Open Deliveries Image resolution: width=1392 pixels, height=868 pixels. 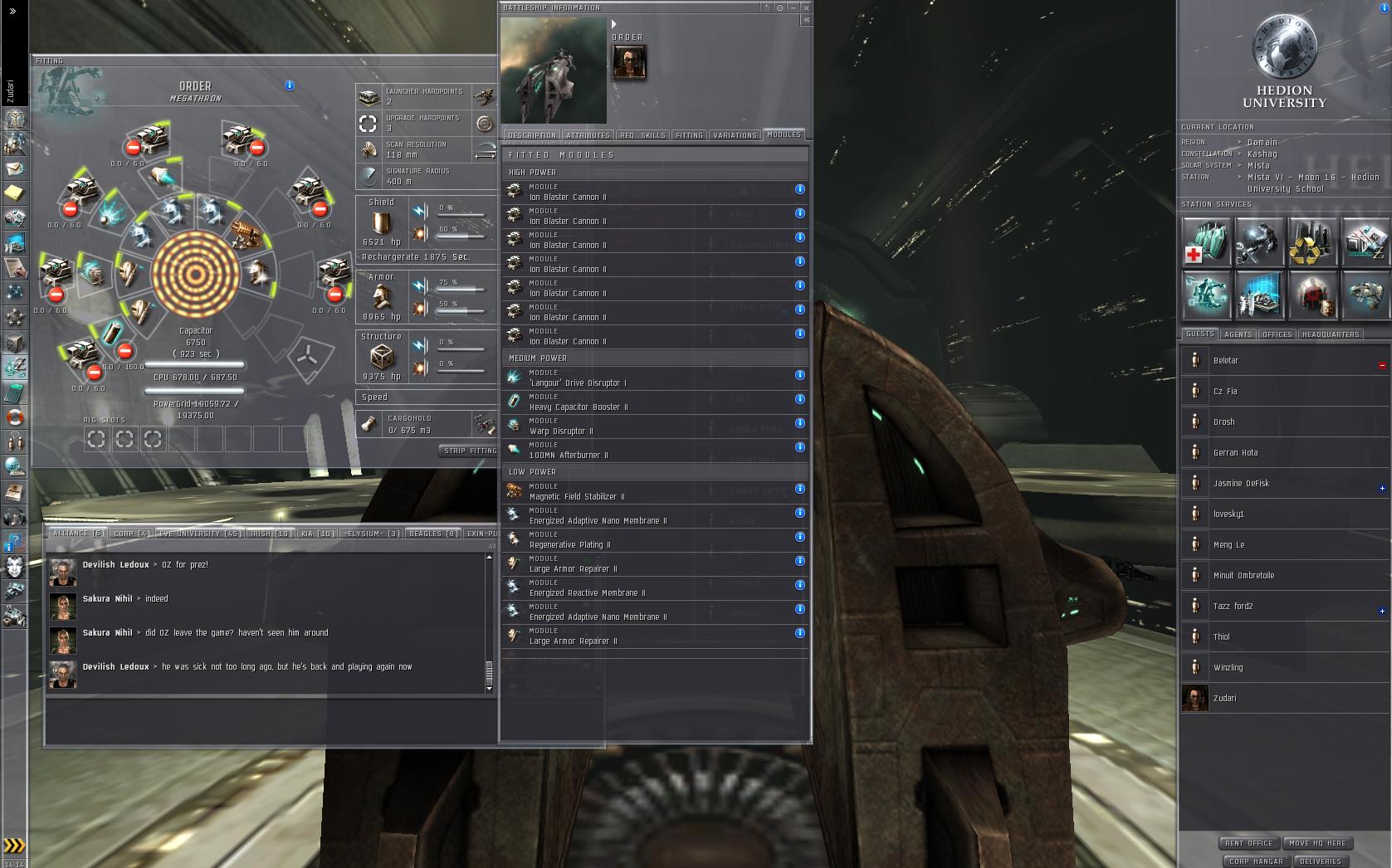coord(1321,861)
